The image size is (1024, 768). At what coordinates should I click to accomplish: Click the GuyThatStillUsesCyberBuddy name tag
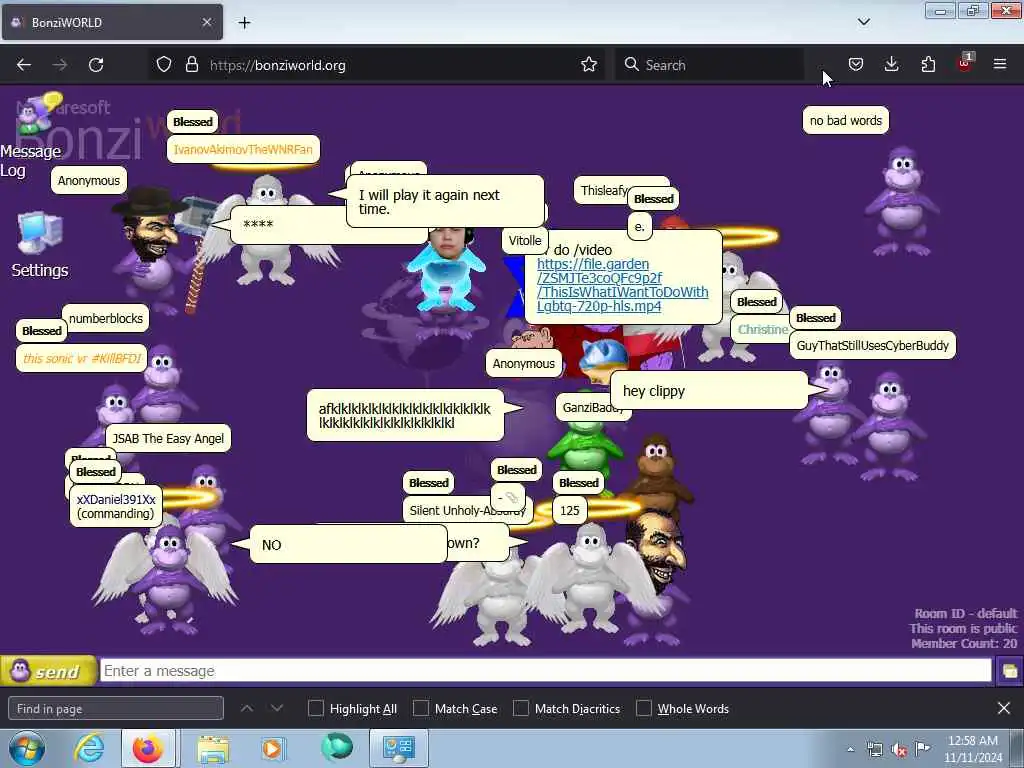[872, 345]
